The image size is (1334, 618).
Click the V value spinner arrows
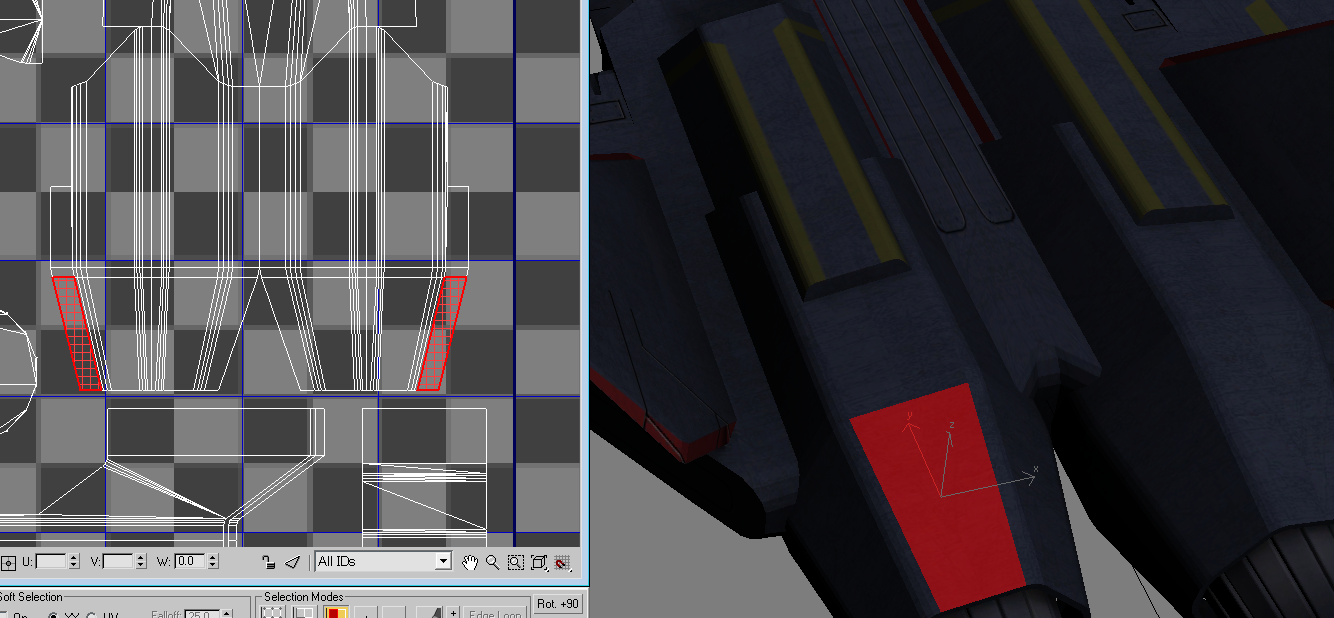coord(140,562)
